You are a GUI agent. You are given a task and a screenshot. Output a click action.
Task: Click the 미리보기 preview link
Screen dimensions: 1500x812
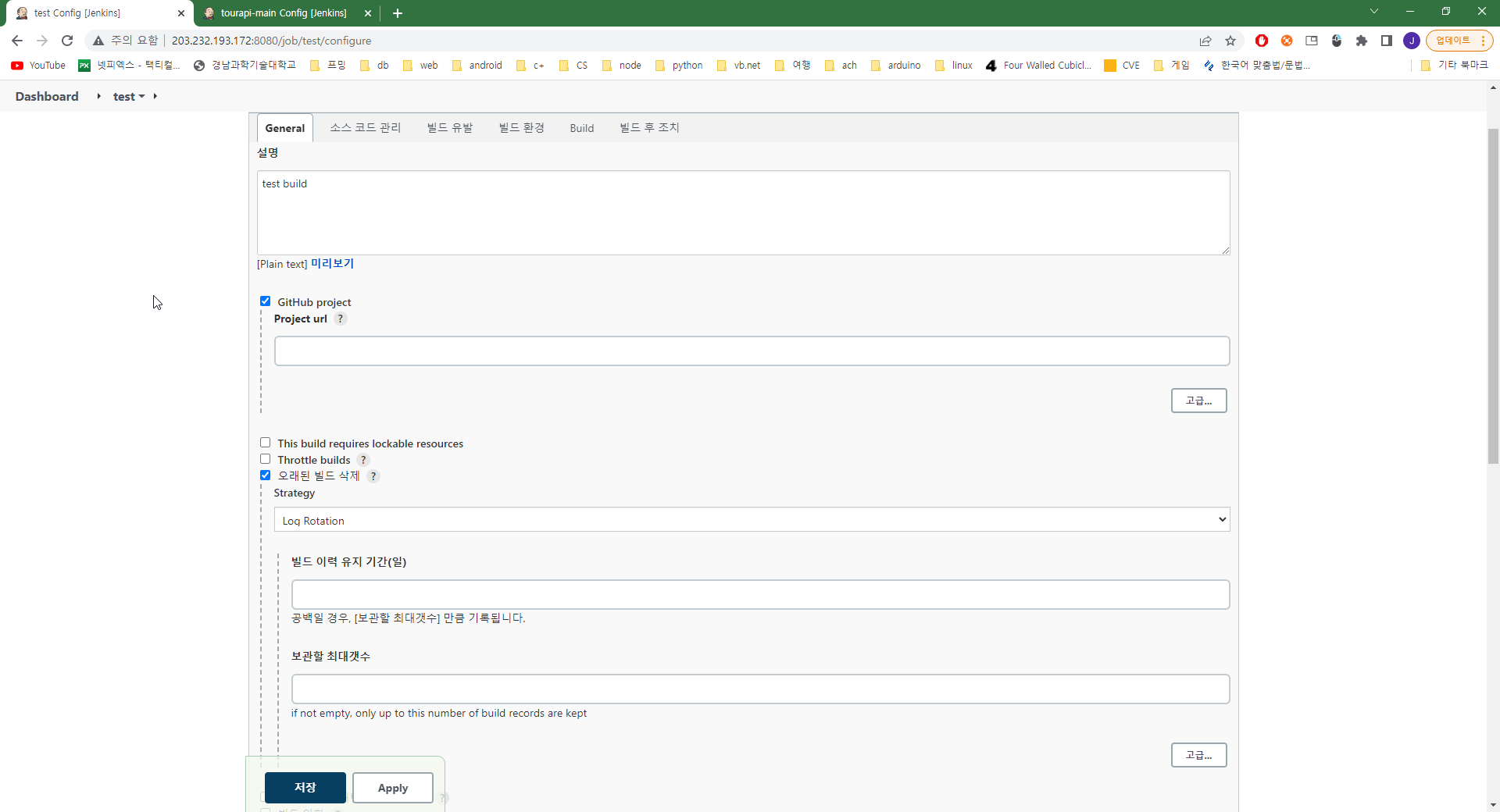tap(332, 263)
